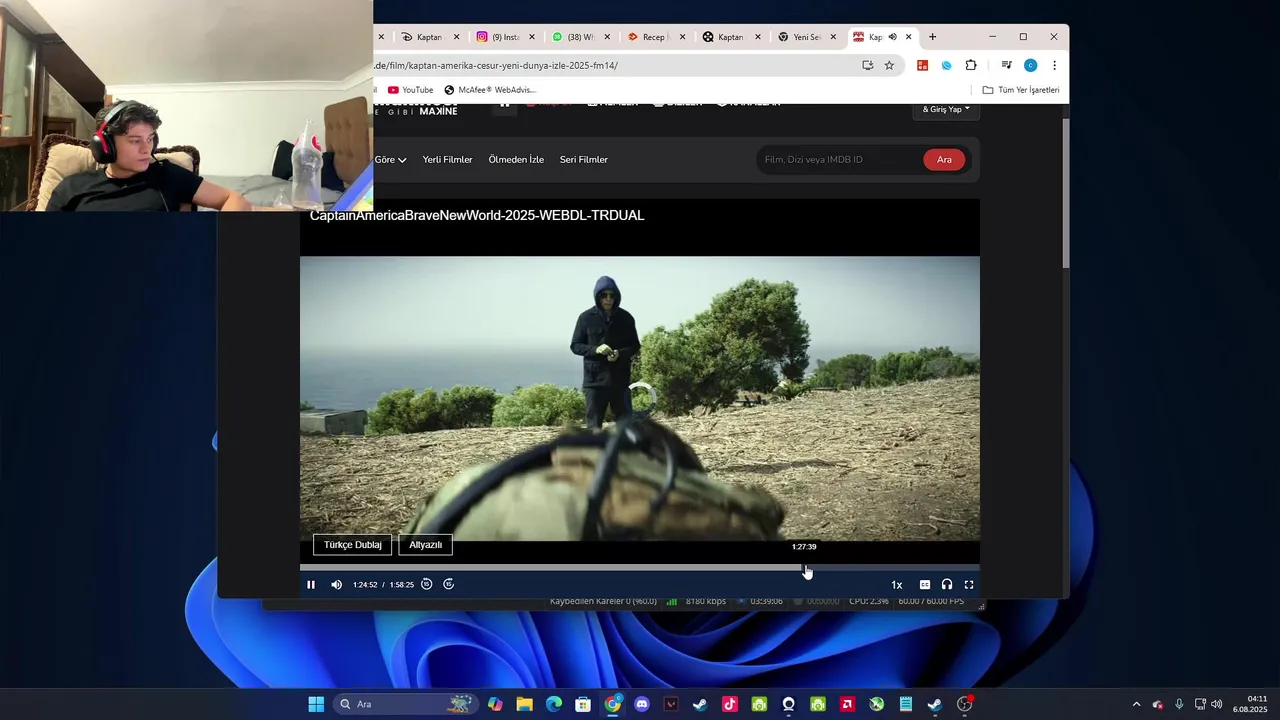Seek along the video progress bar
1280x720 pixels.
click(x=640, y=568)
